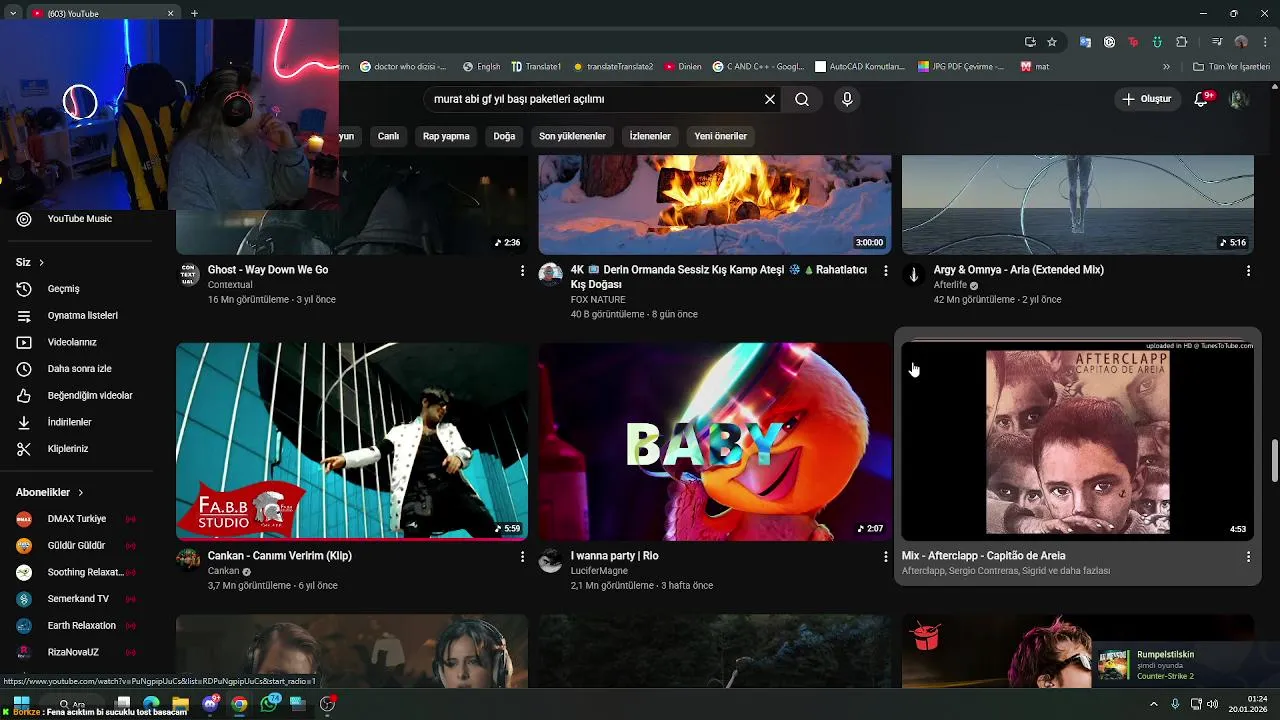Viewport: 1280px width, 720px height.
Task: Expand the Siz section chevron
Action: click(41, 263)
